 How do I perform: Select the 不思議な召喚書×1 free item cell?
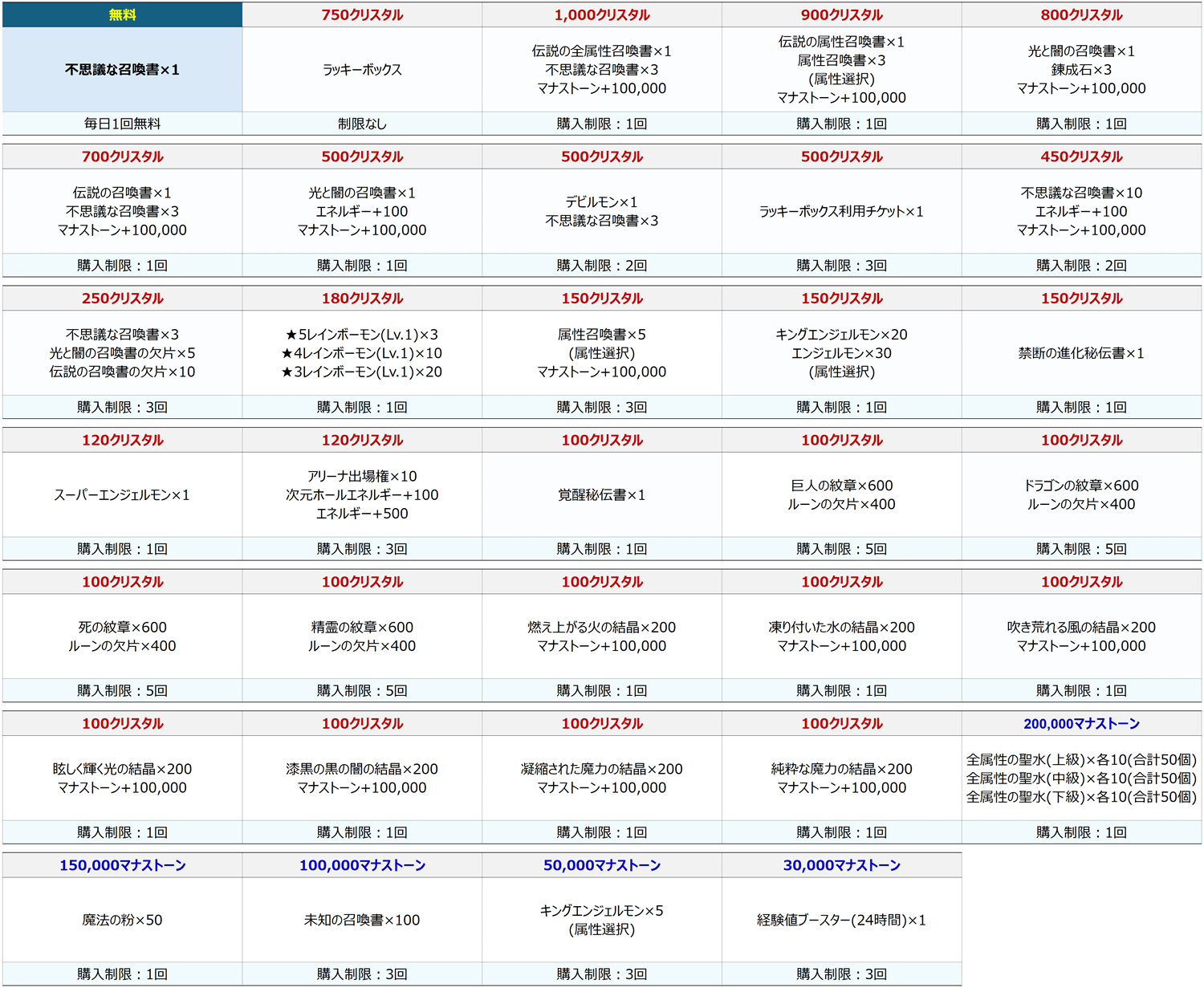(122, 70)
